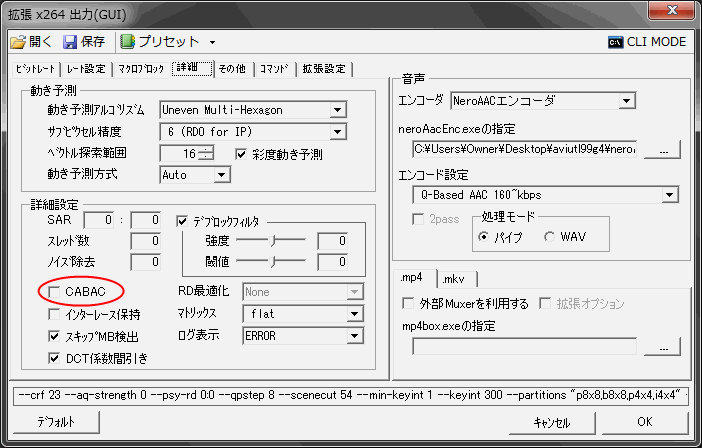Expand the プリセット dropdown arrow
This screenshot has width=702, height=448.
[x=212, y=43]
